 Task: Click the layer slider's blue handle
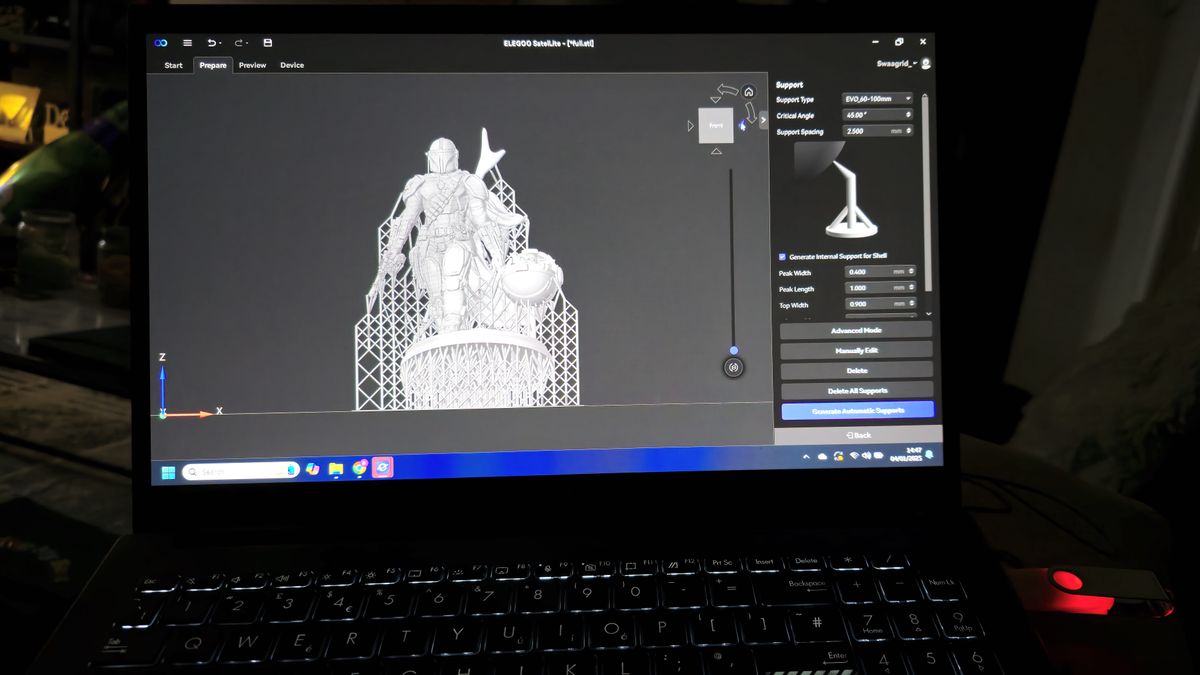tap(733, 350)
